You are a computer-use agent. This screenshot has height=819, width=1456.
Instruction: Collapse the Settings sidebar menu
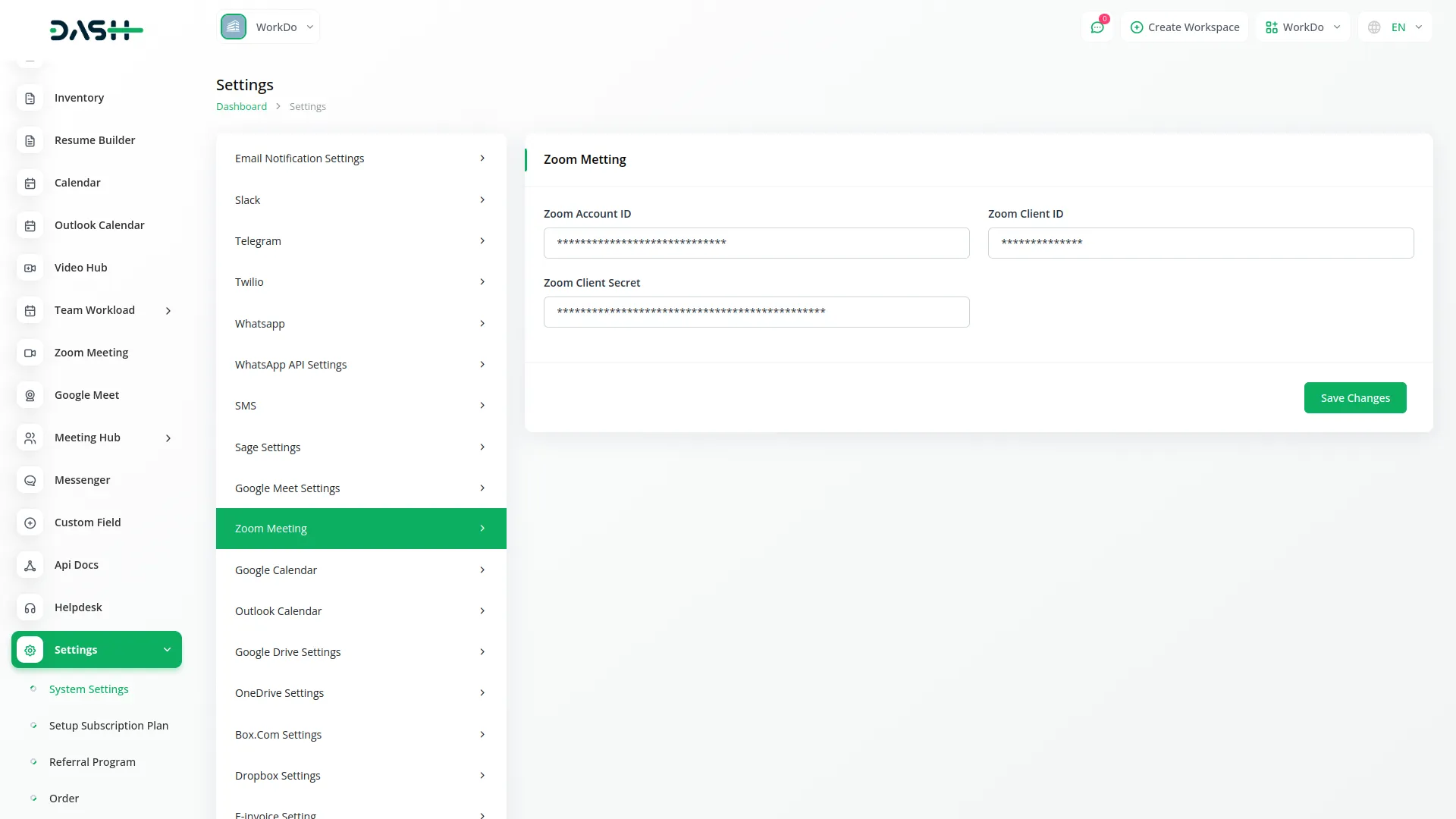[x=167, y=650]
